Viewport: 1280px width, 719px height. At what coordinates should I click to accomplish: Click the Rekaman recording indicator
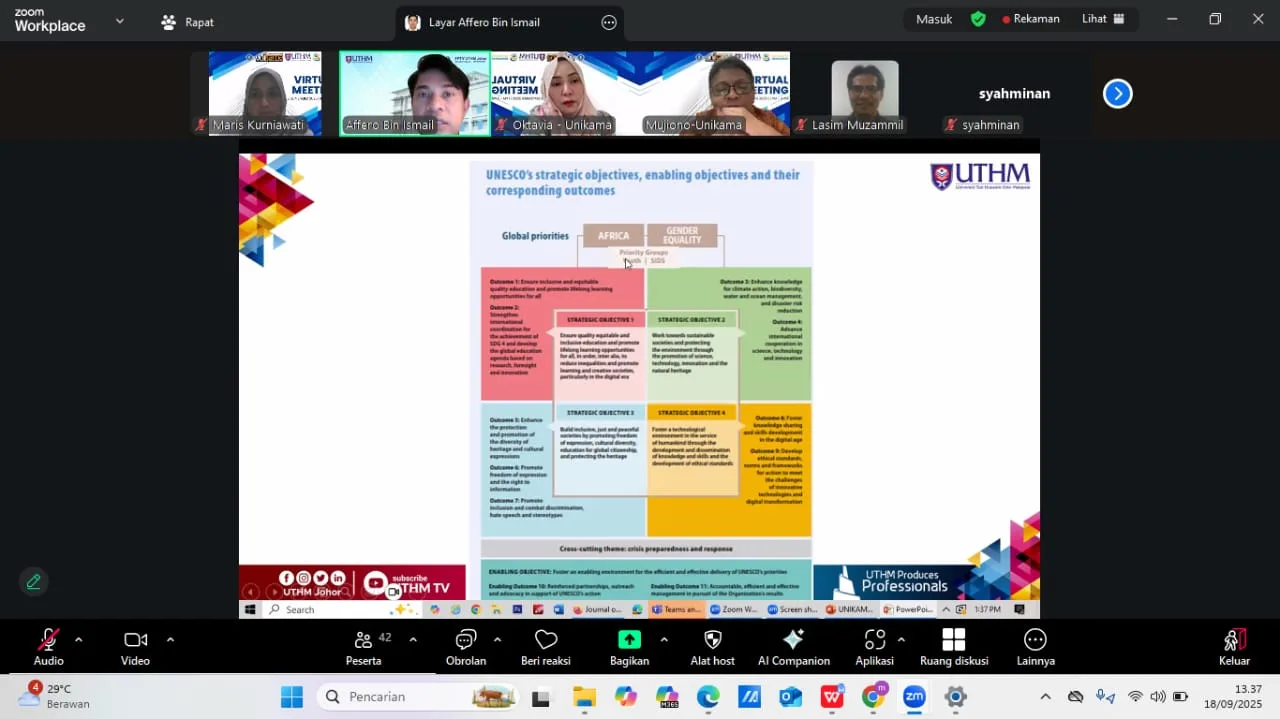1031,19
